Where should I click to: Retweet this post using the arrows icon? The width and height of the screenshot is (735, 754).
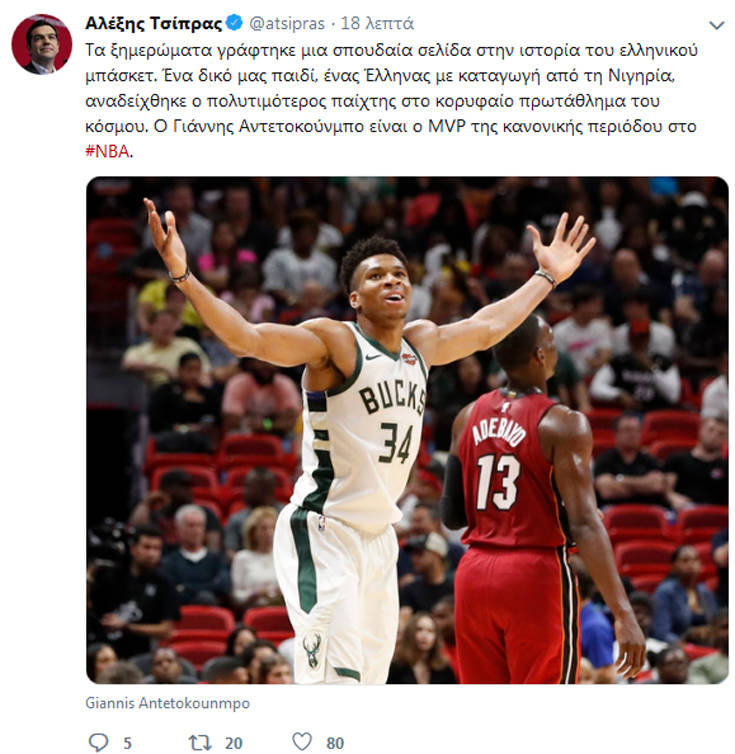pos(200,742)
